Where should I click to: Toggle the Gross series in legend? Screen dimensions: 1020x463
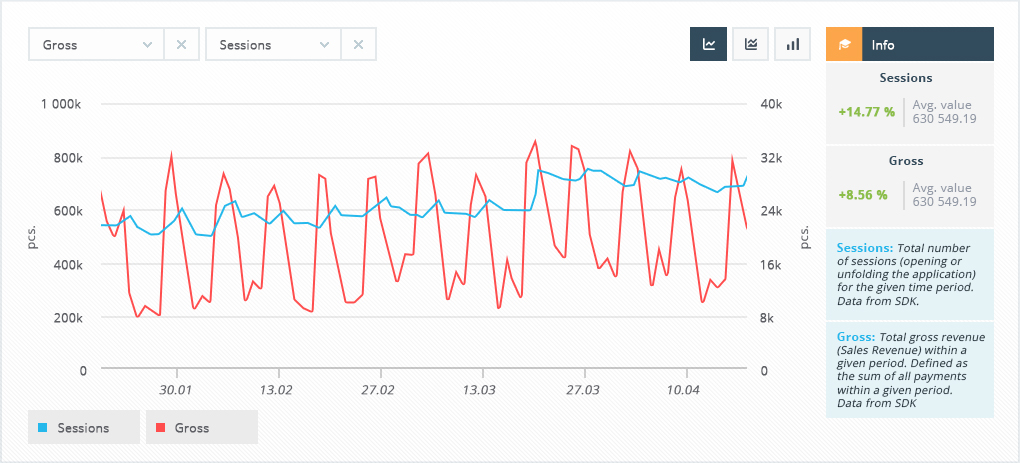[x=201, y=427]
